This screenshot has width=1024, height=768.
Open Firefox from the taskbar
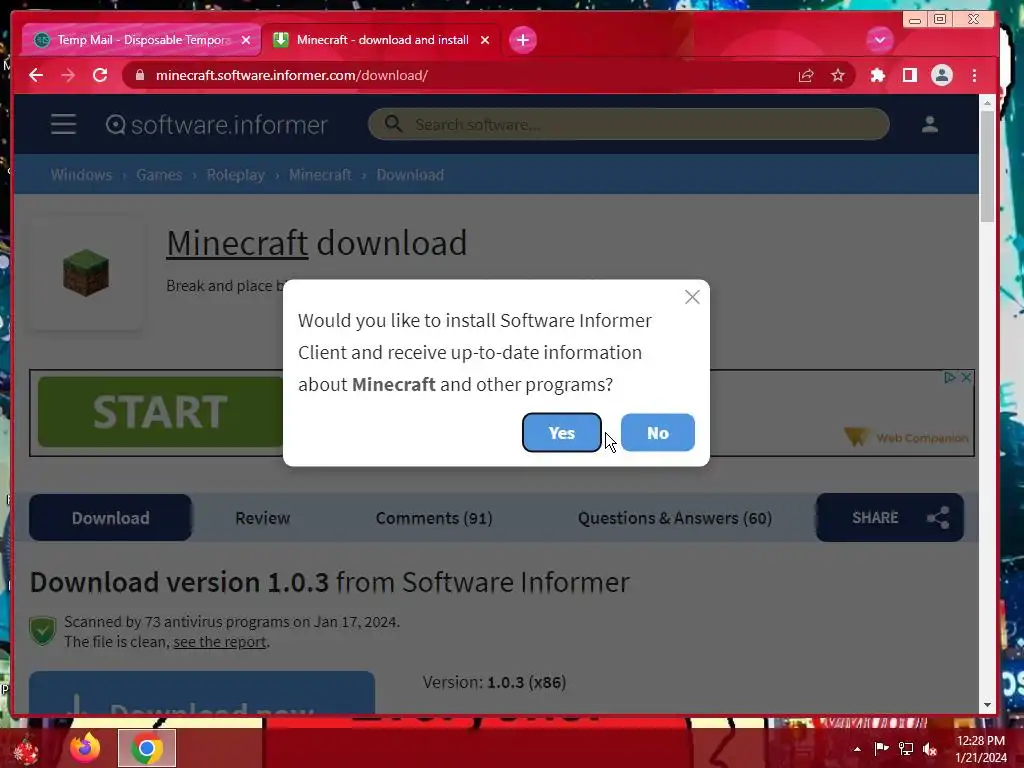[x=85, y=748]
